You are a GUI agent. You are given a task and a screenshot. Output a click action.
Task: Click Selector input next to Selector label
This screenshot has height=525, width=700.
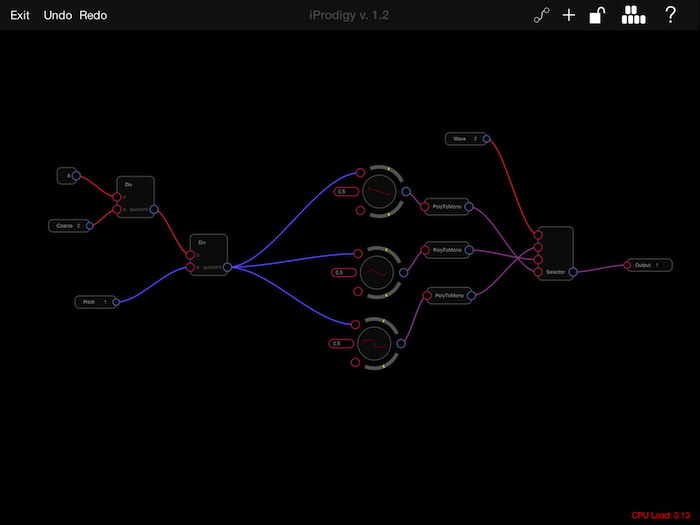[538, 272]
